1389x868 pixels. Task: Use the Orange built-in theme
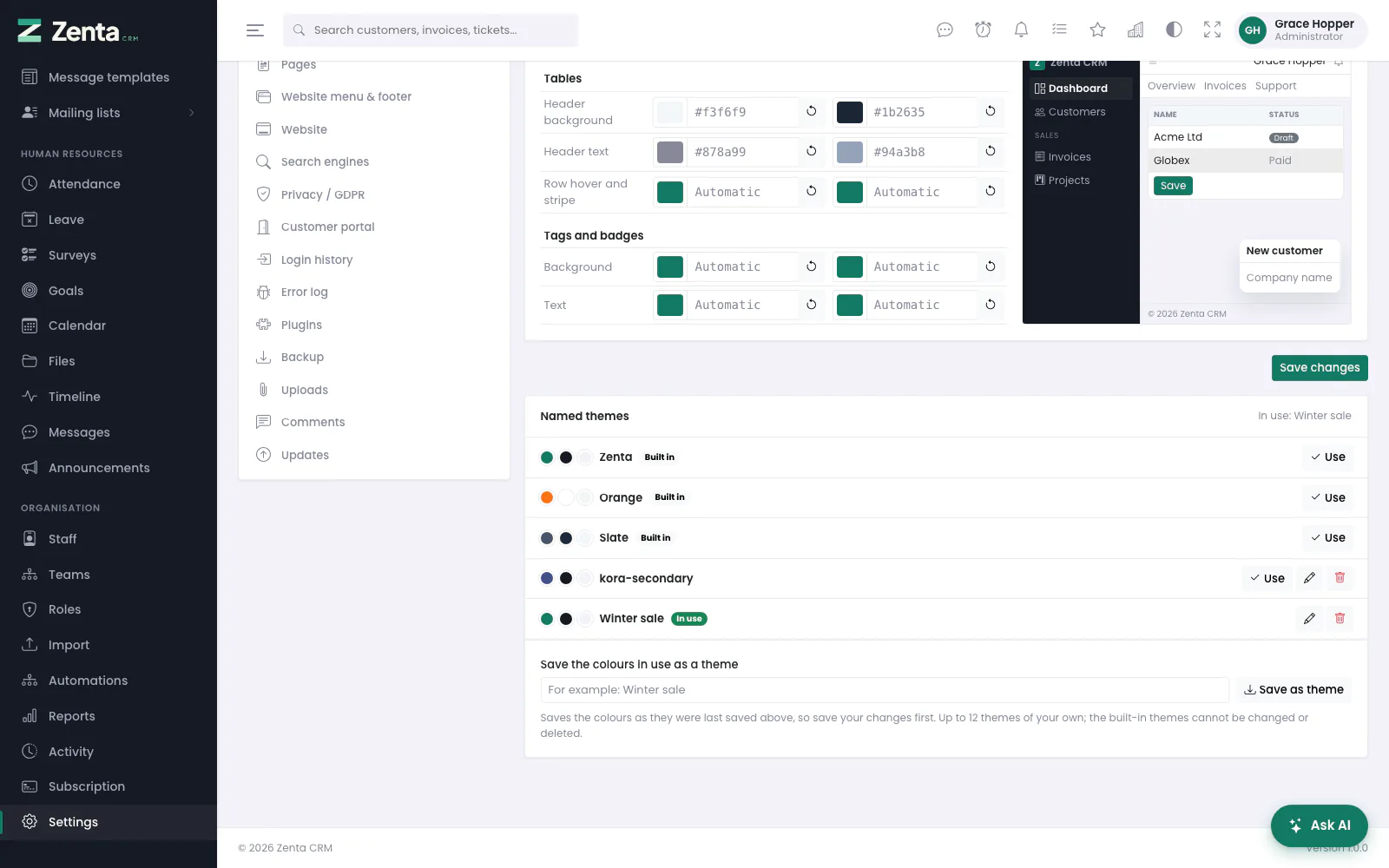1328,497
